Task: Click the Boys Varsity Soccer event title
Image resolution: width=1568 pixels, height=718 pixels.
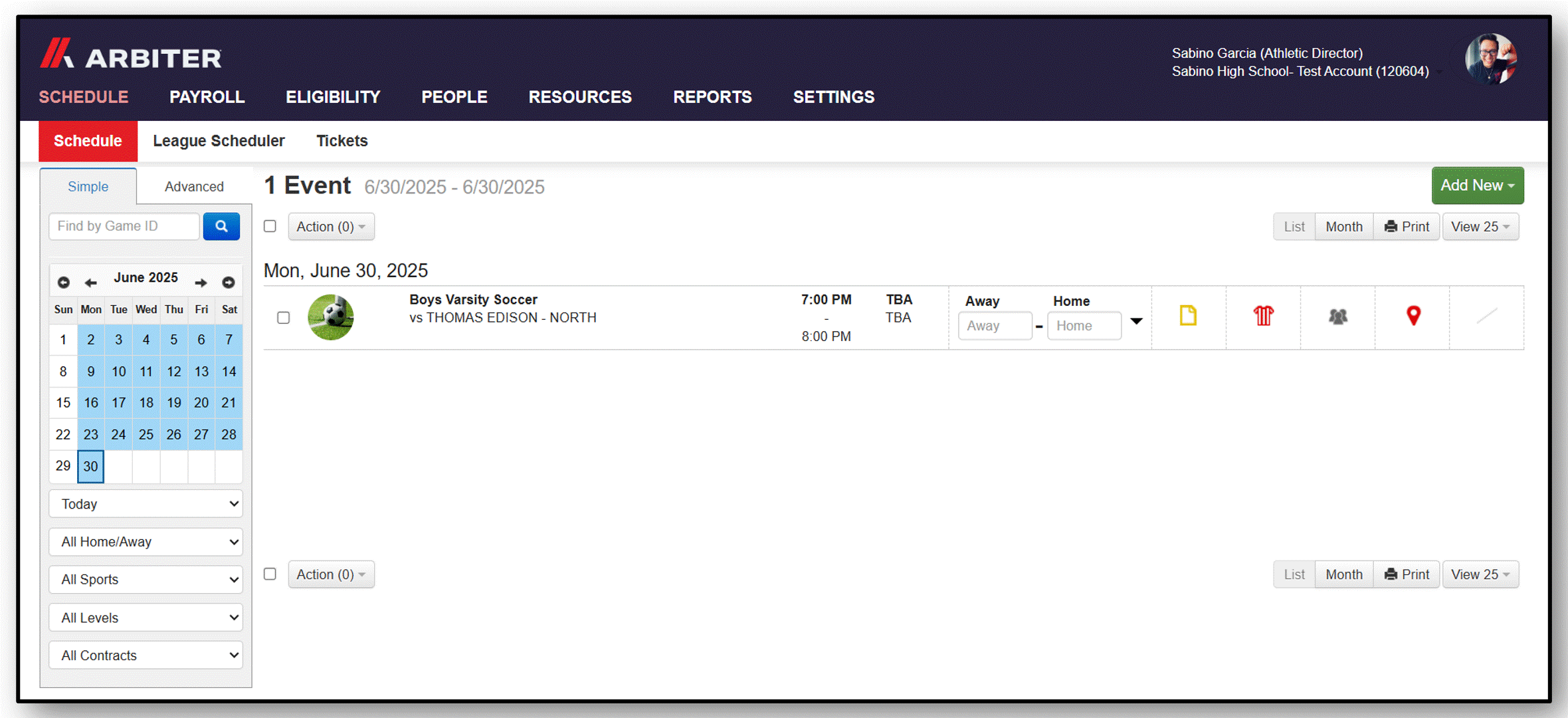Action: (x=473, y=300)
